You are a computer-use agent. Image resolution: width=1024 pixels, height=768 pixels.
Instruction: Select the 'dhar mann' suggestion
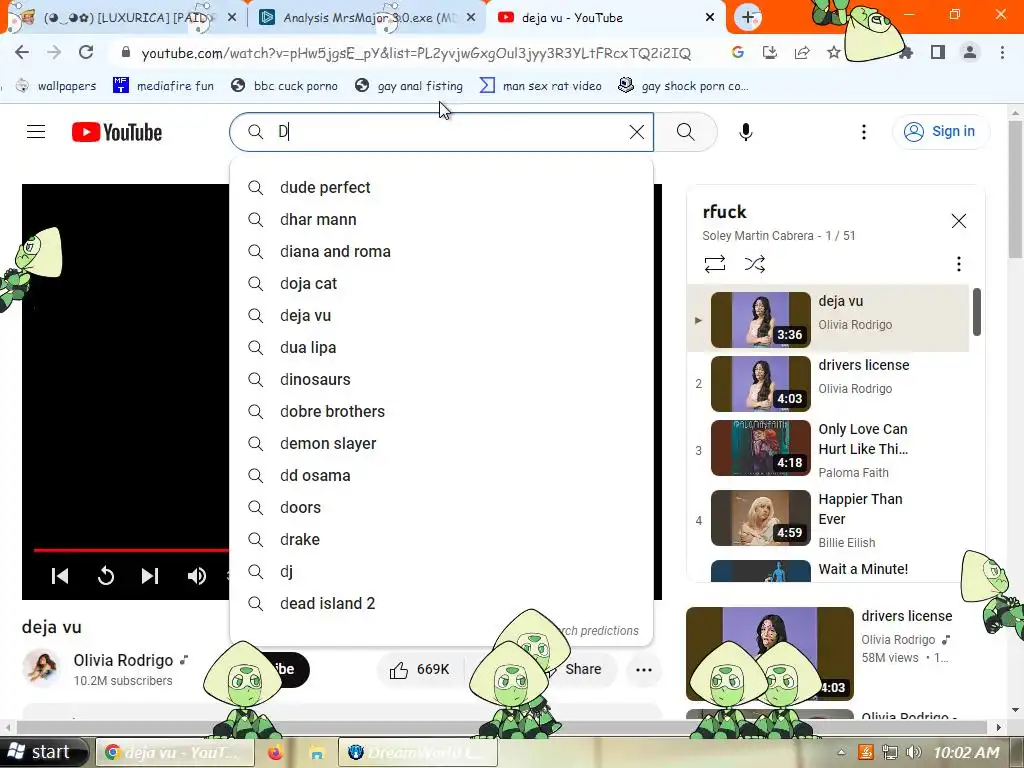point(441,219)
